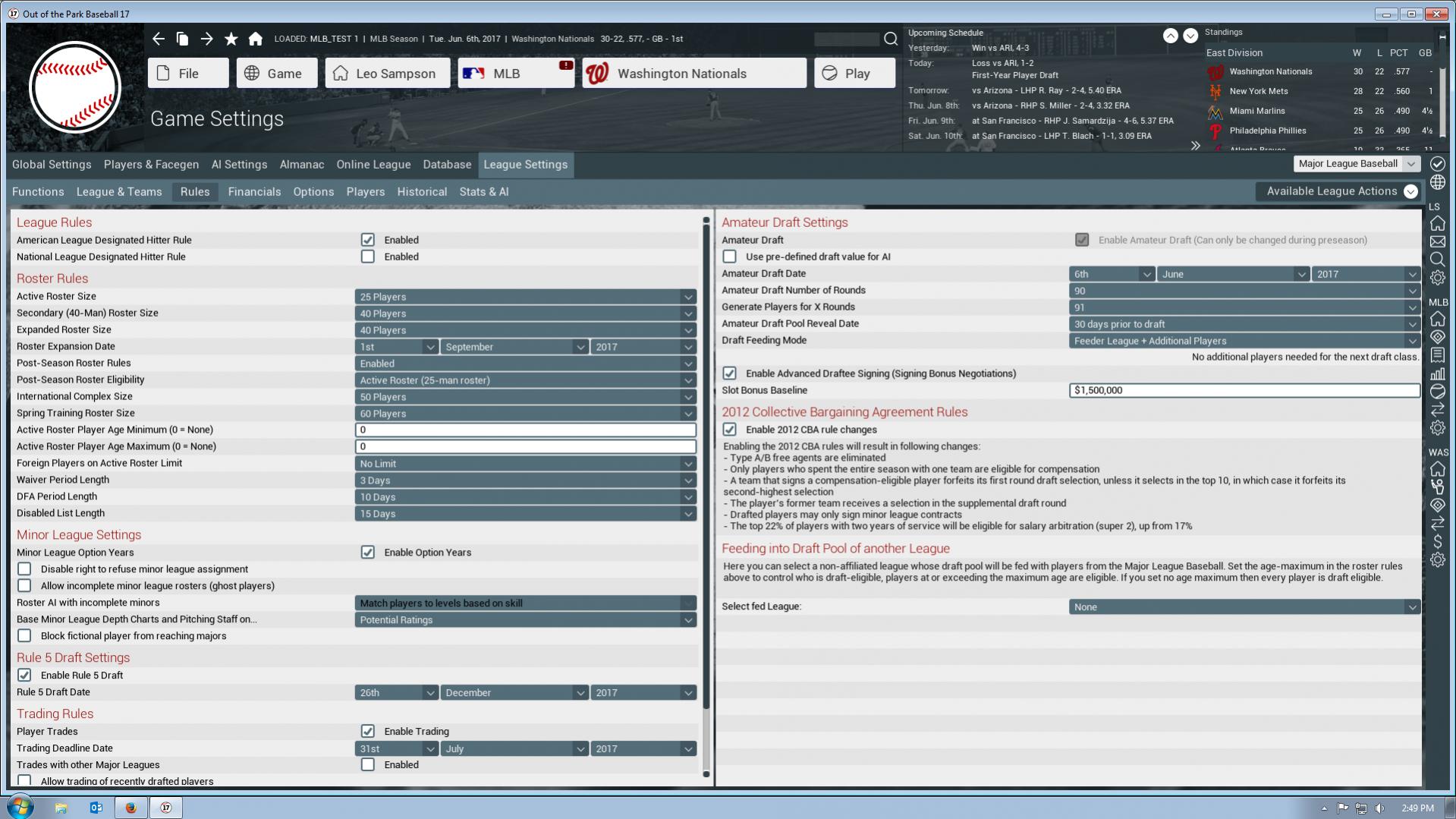Click the back arrow navigation icon
The width and height of the screenshot is (1456, 819).
(158, 39)
